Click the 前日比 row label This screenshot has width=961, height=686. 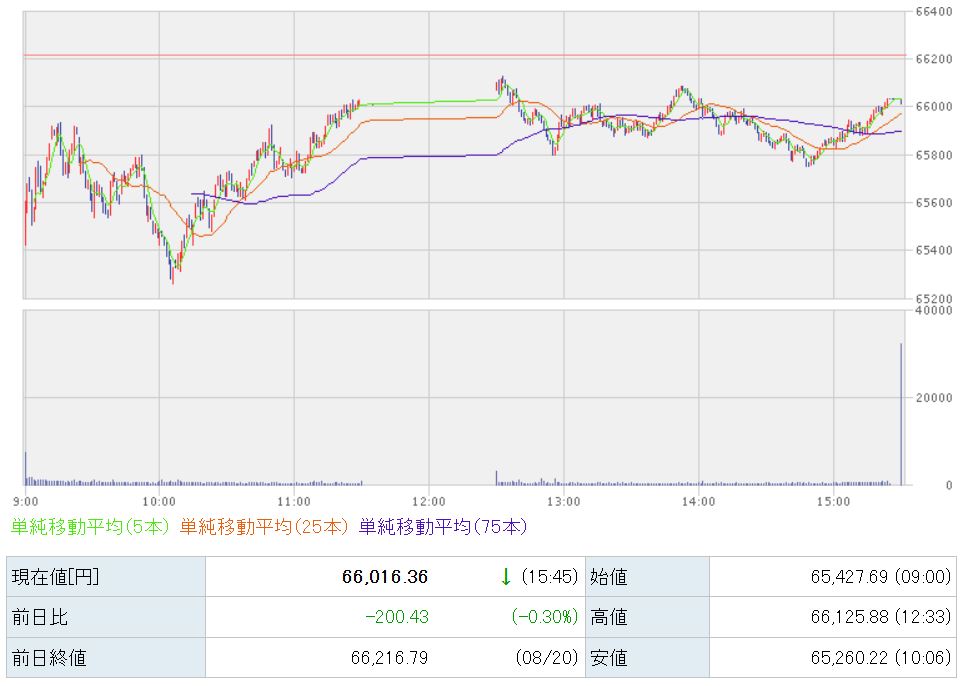40,617
